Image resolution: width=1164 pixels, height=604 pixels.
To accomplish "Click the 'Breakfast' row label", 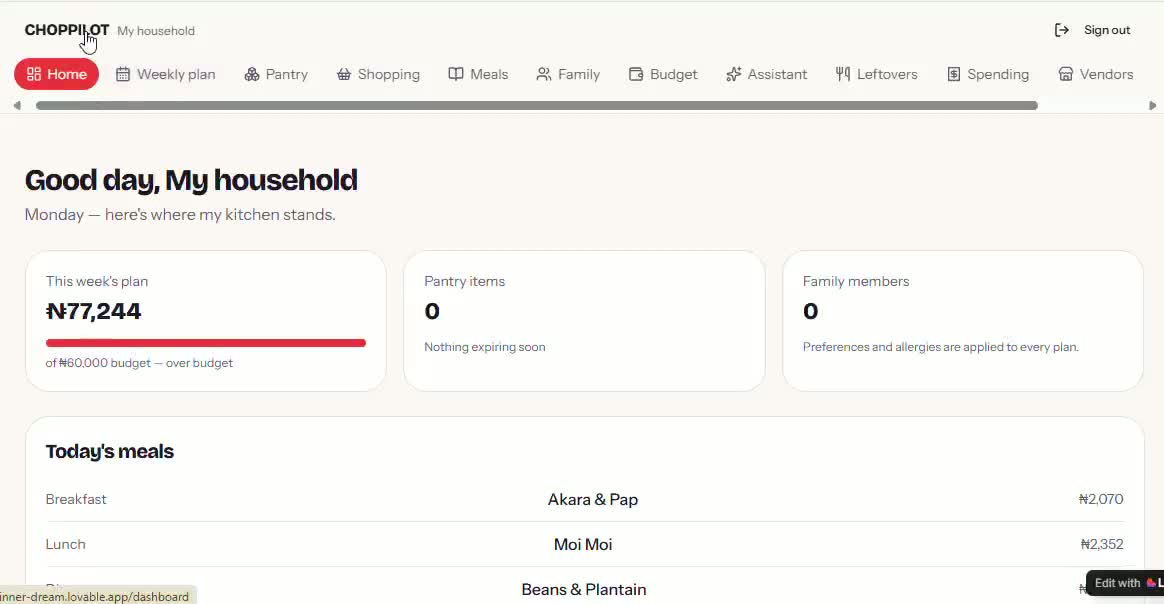I will click(x=76, y=499).
